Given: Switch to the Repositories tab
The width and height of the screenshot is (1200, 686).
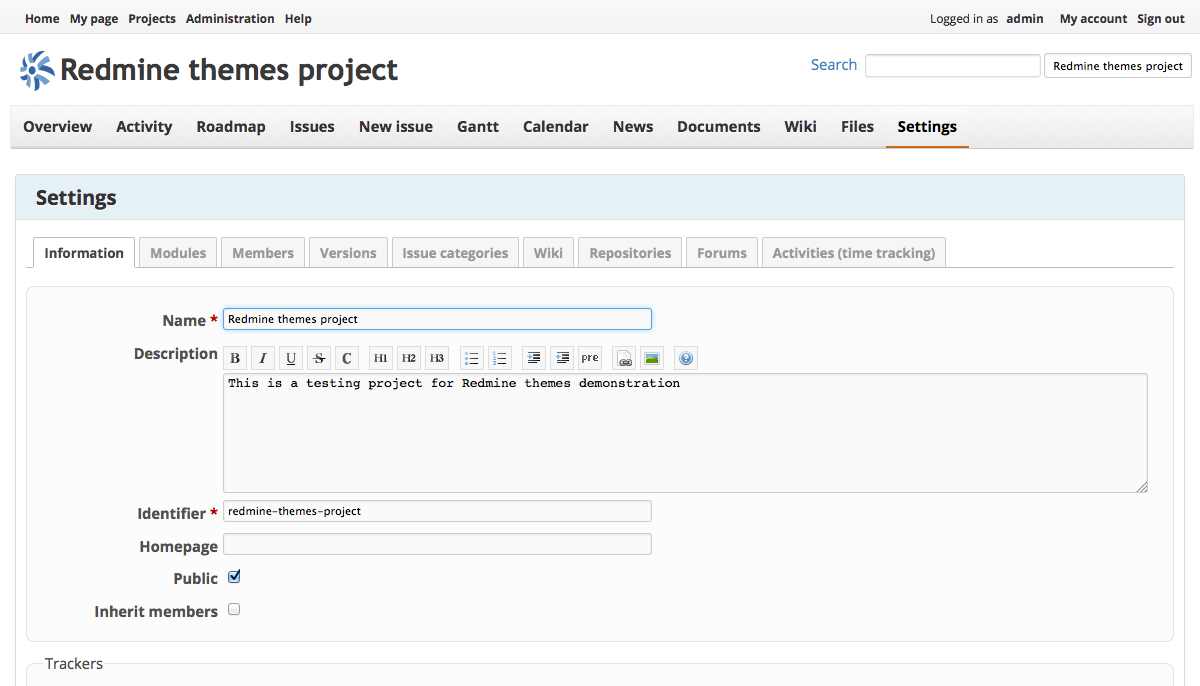Looking at the screenshot, I should point(630,253).
